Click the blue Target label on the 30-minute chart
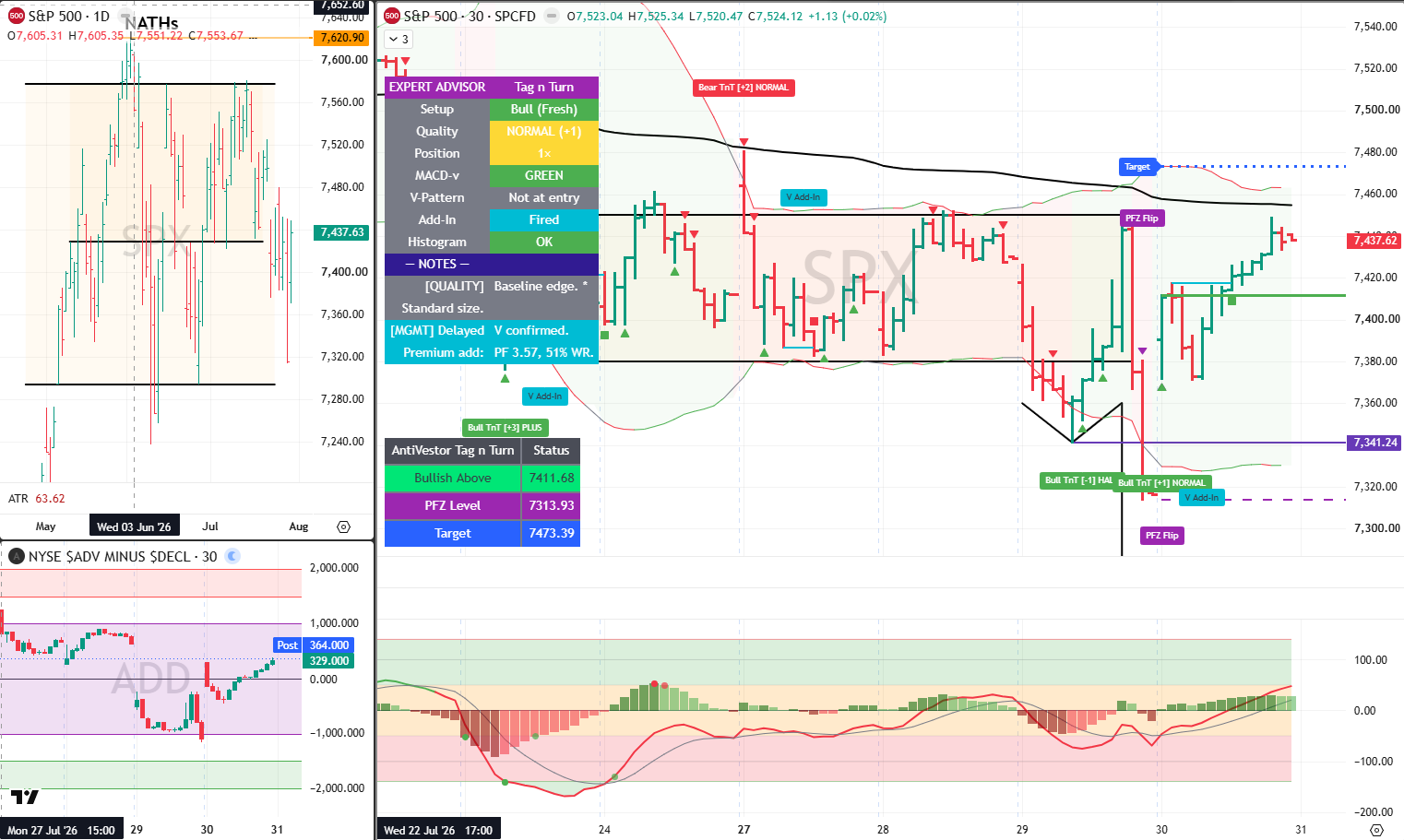 coord(1137,167)
